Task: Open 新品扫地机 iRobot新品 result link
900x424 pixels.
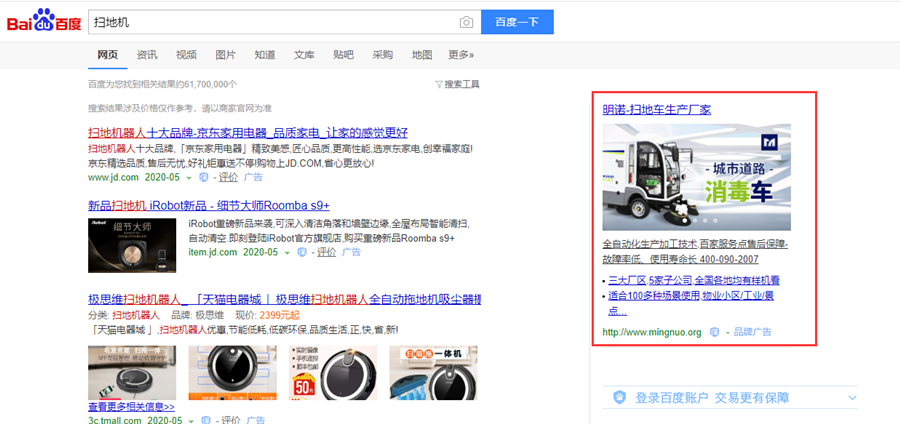Action: click(x=209, y=205)
